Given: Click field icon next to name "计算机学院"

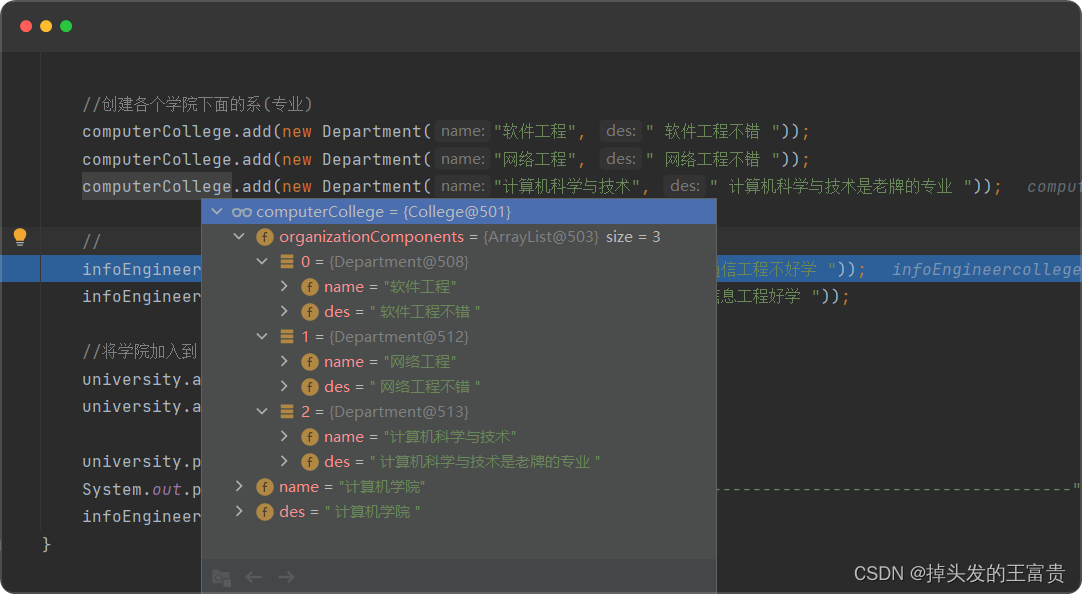Looking at the screenshot, I should tap(265, 487).
